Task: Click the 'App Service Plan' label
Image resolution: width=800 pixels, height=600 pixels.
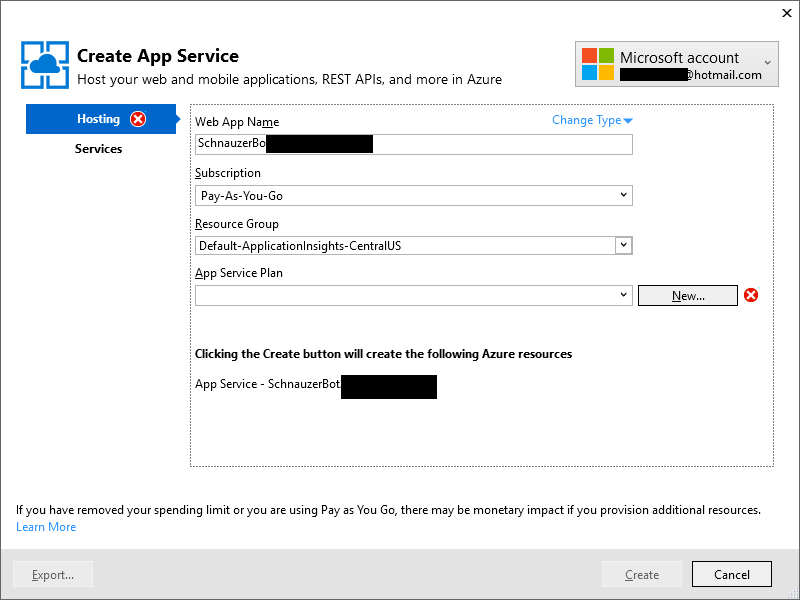Action: [x=239, y=273]
